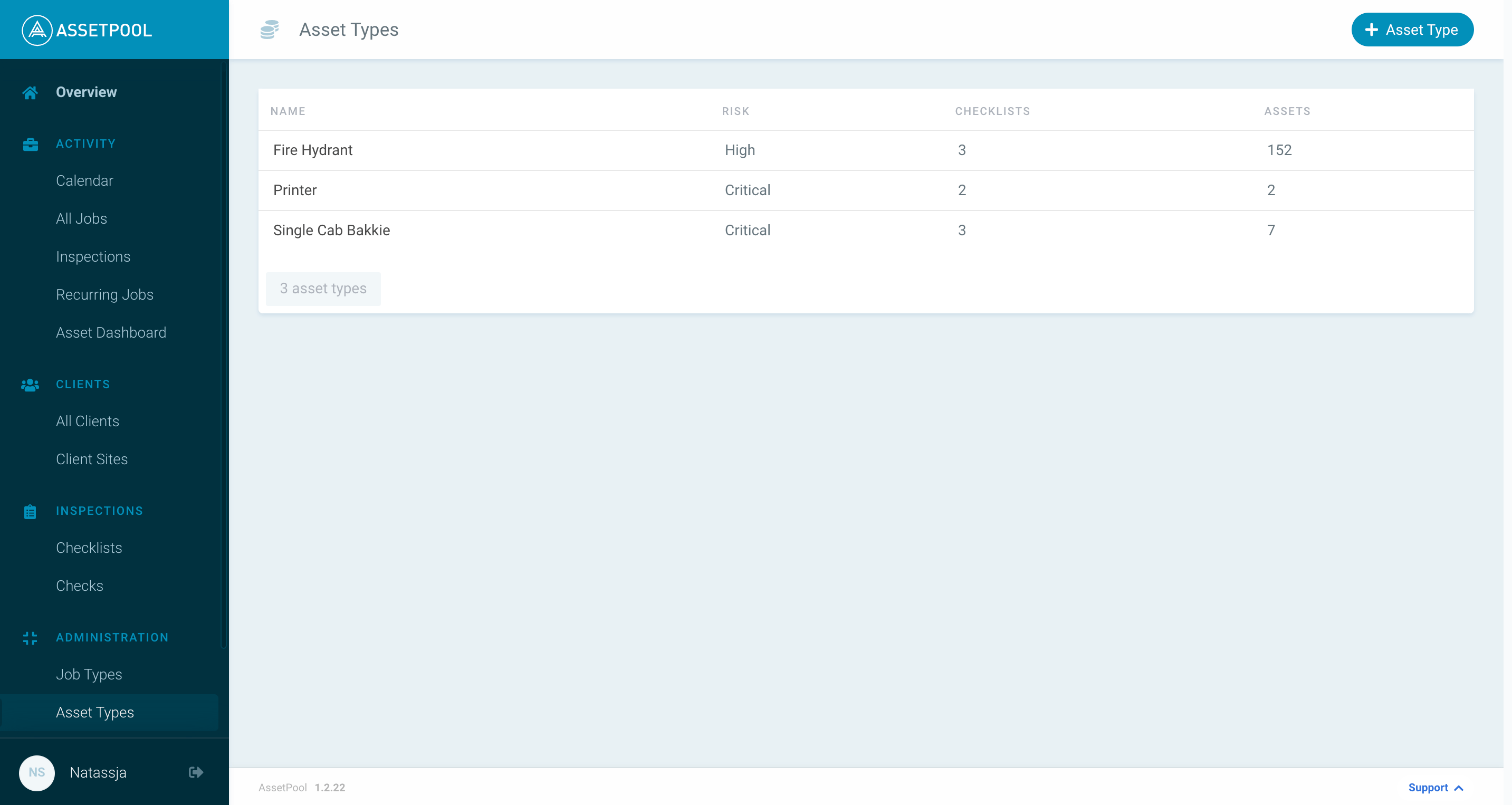Click the ASSETS column header

coord(1287,111)
